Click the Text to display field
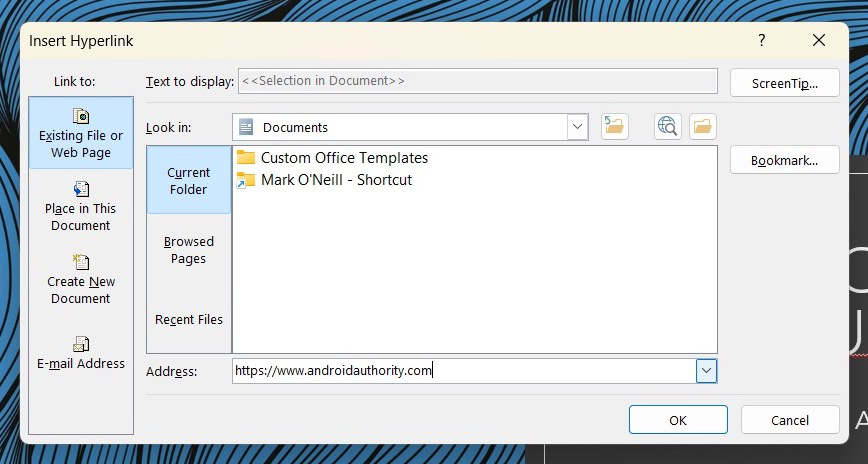868x464 pixels. (x=478, y=81)
